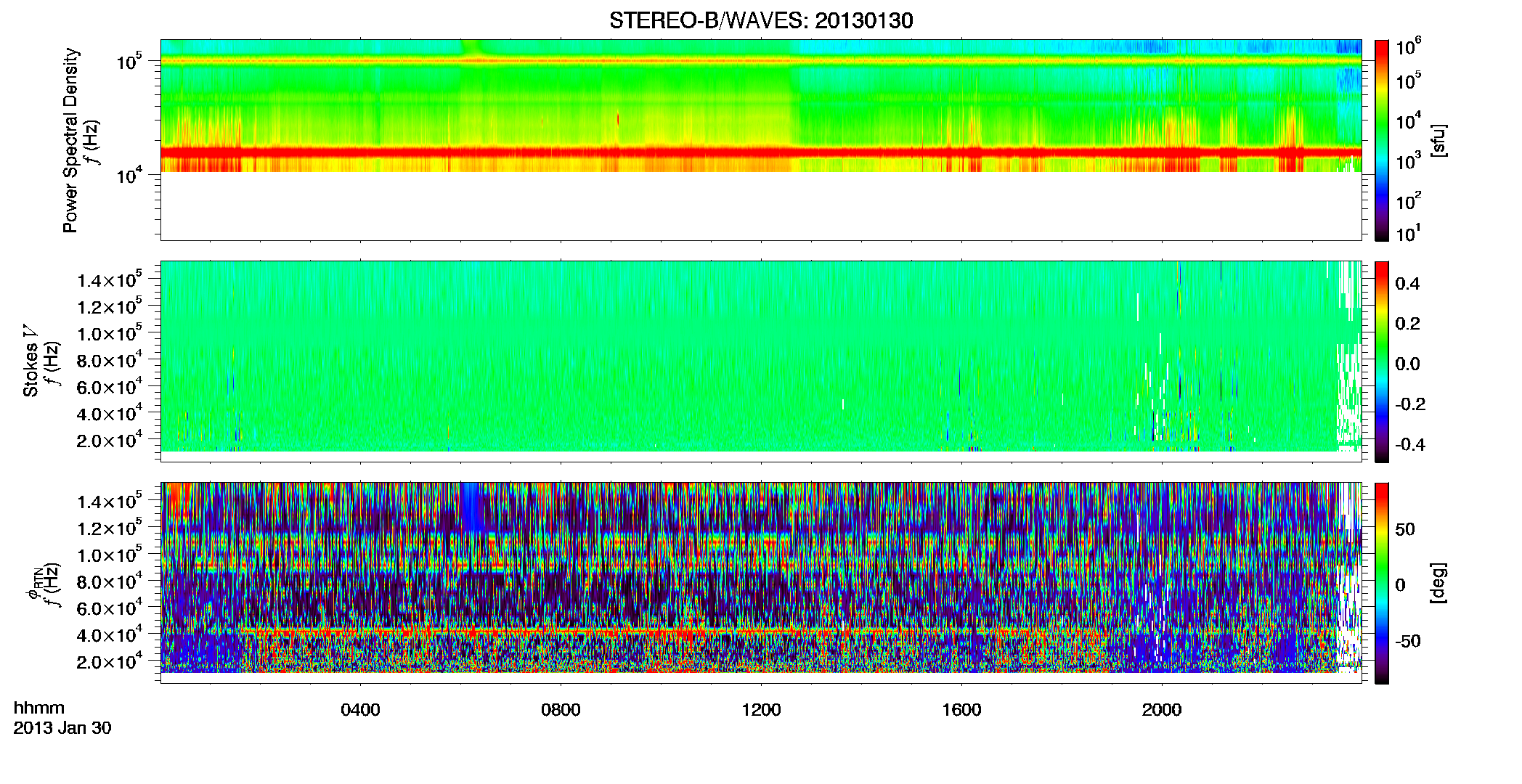1522x784 pixels.
Task: Click the Stokes V axis label
Action: click(x=30, y=361)
